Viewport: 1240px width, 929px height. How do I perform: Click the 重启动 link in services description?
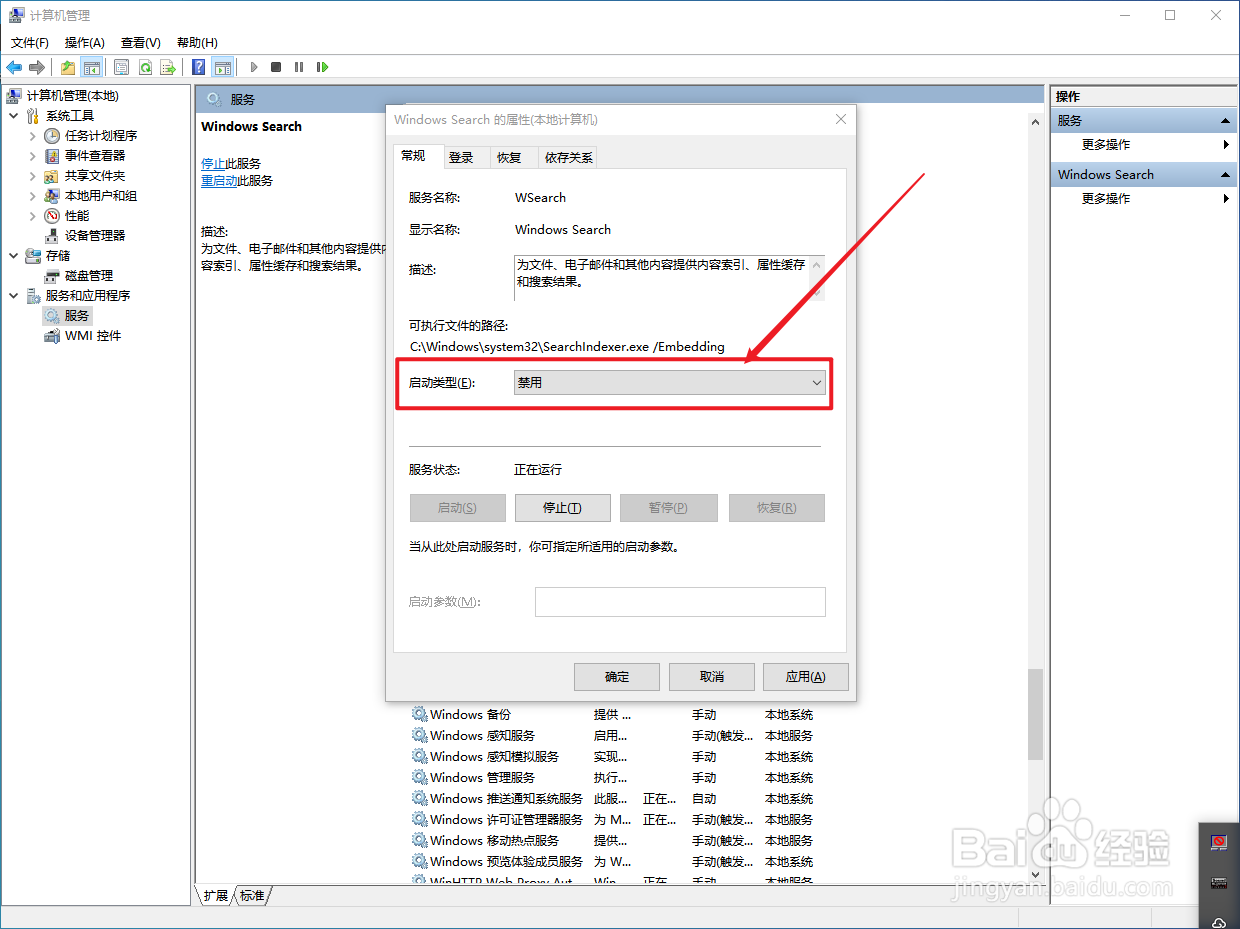tap(219, 181)
